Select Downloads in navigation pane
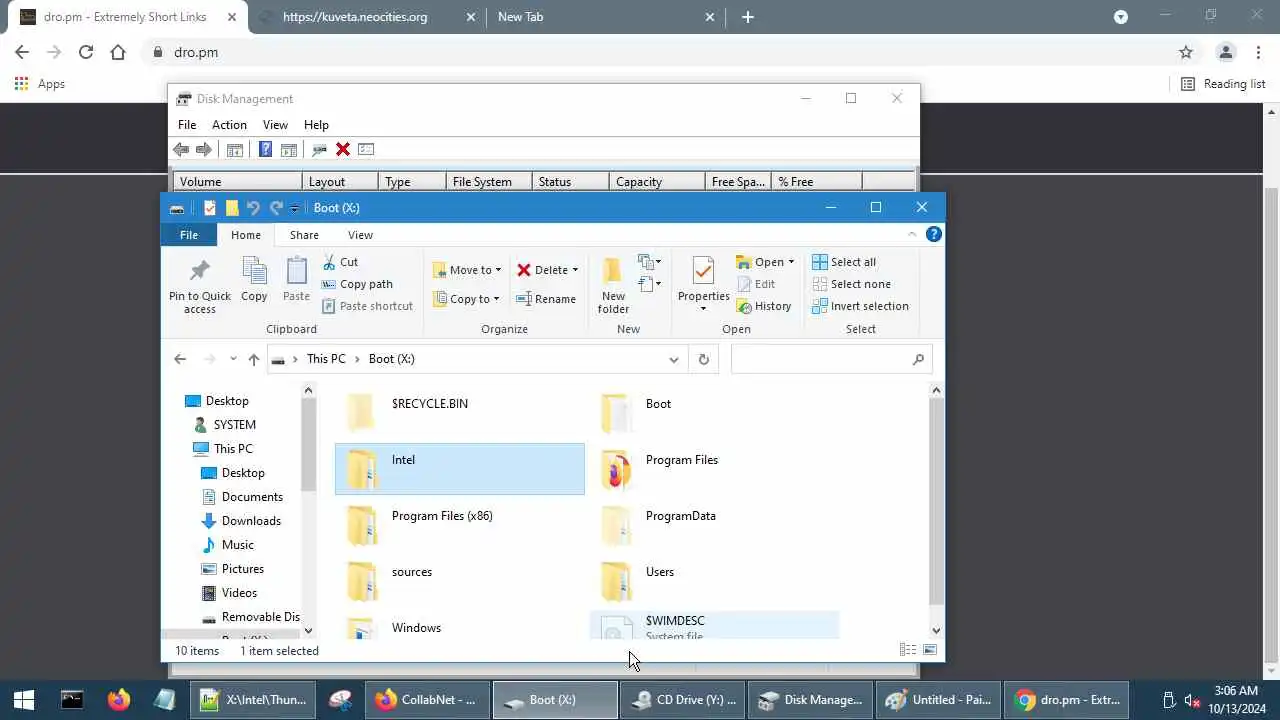The width and height of the screenshot is (1280, 720). pyautogui.click(x=251, y=521)
